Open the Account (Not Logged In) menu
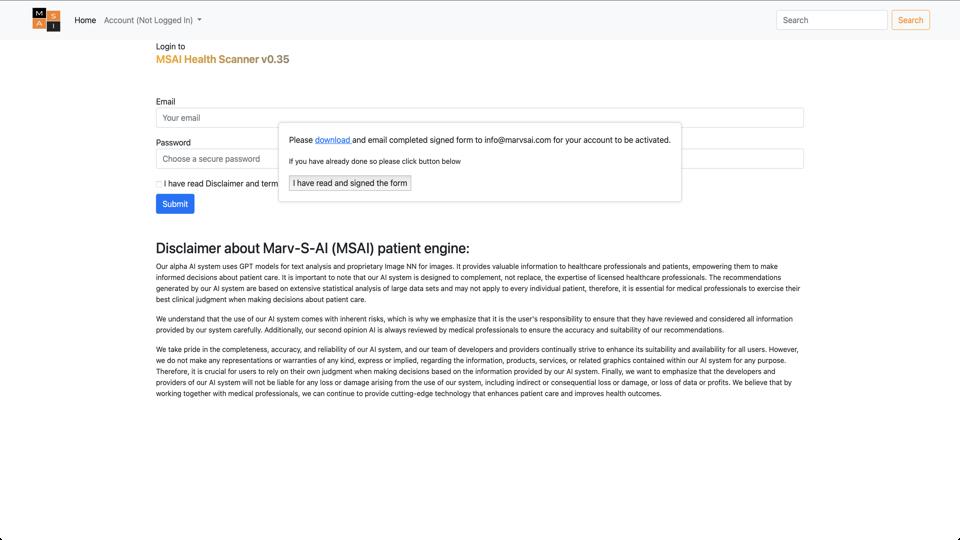960x540 pixels. pyautogui.click(x=152, y=20)
